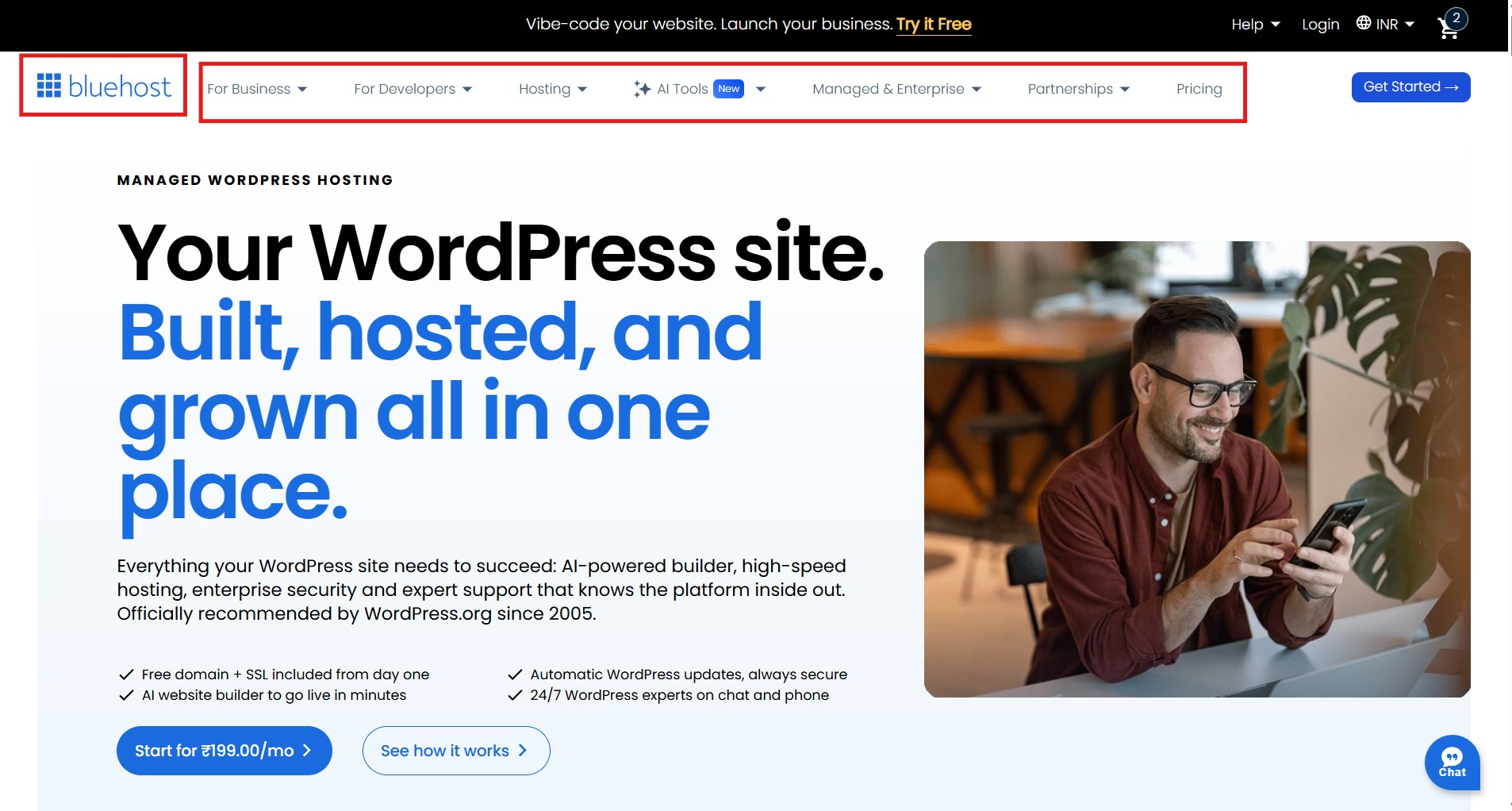Click See how it works button
1512x811 pixels.
[x=456, y=751]
